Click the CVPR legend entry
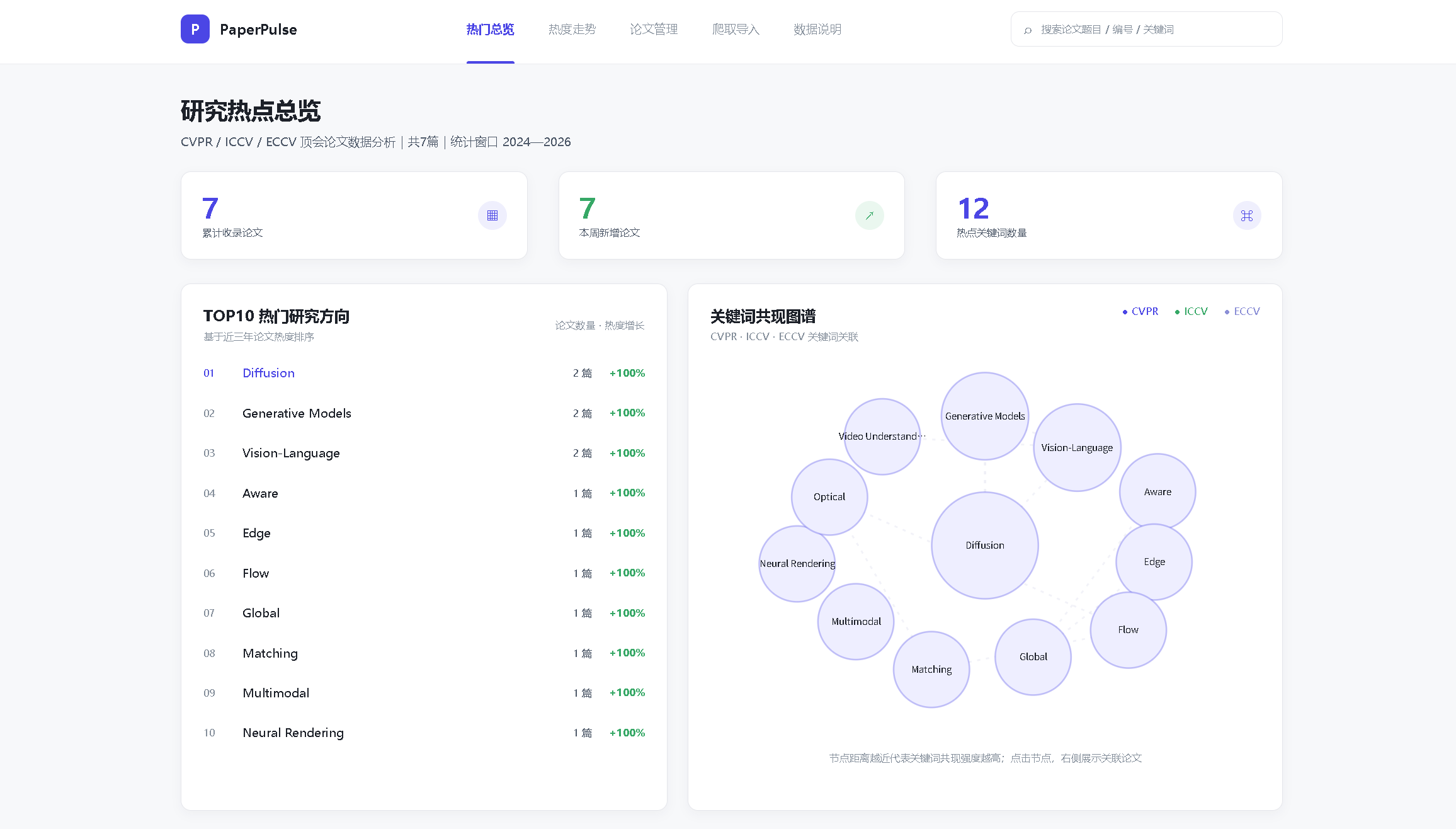Viewport: 1456px width, 829px height. 1140,311
